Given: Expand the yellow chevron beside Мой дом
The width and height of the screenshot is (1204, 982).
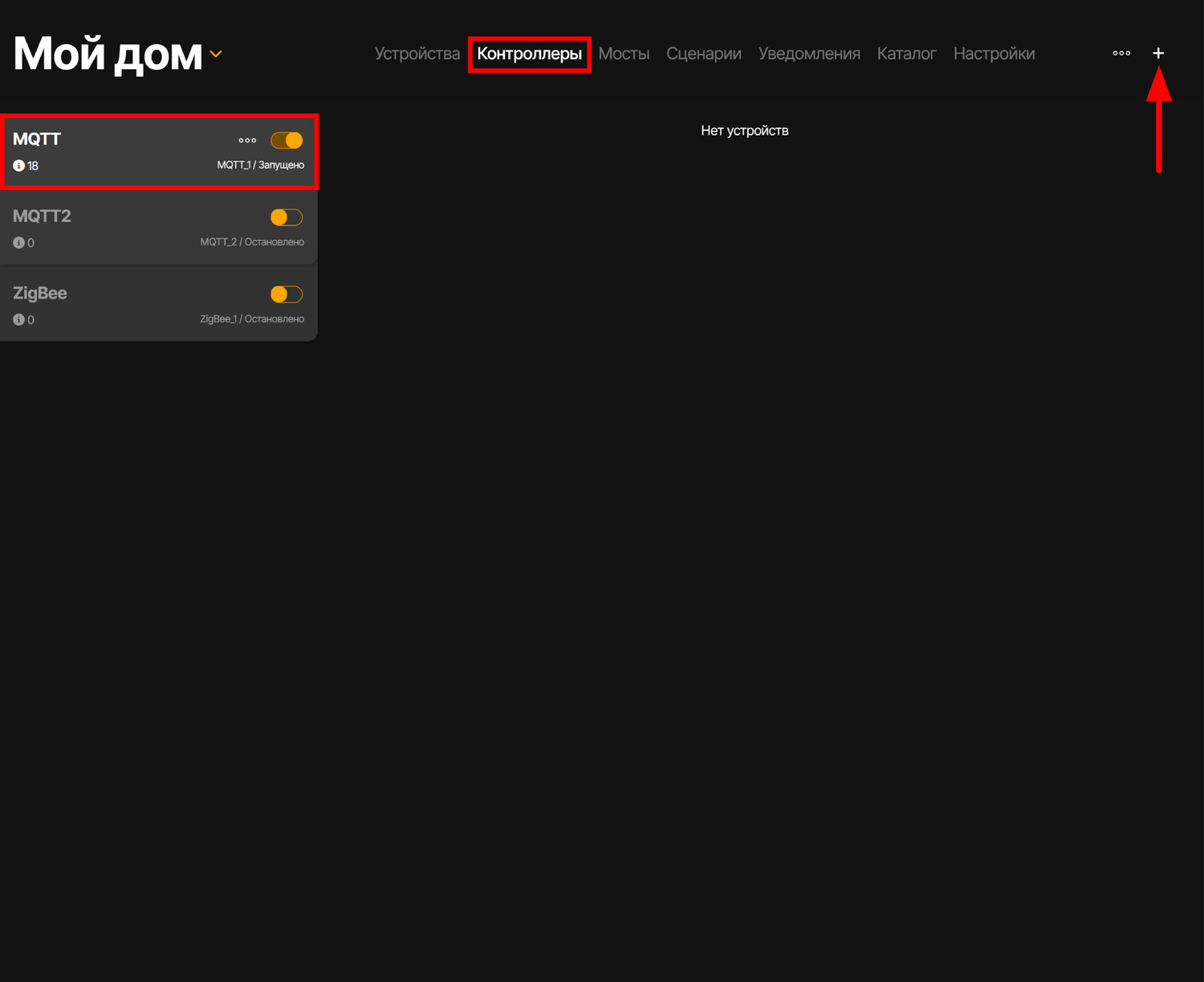Looking at the screenshot, I should tap(216, 55).
